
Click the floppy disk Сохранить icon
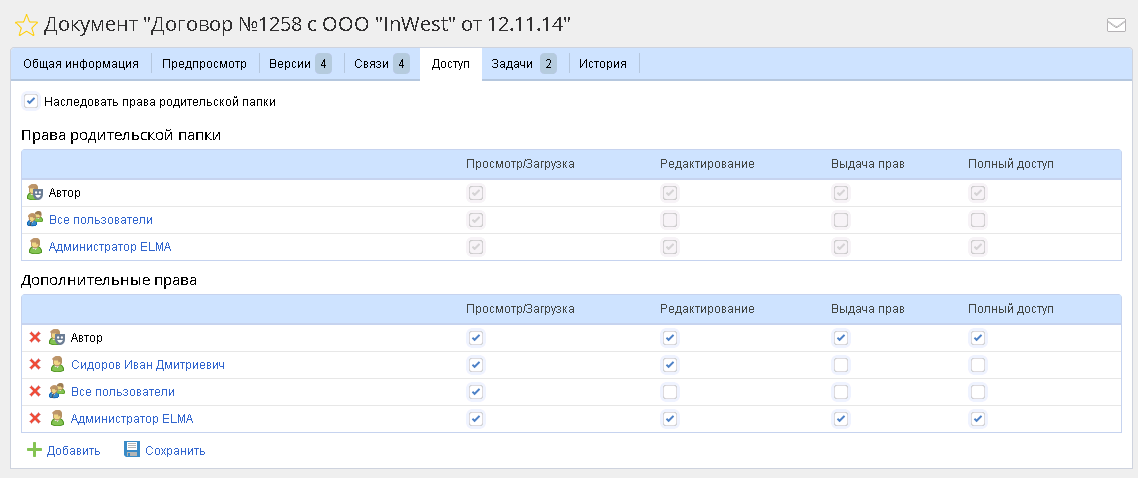point(132,450)
